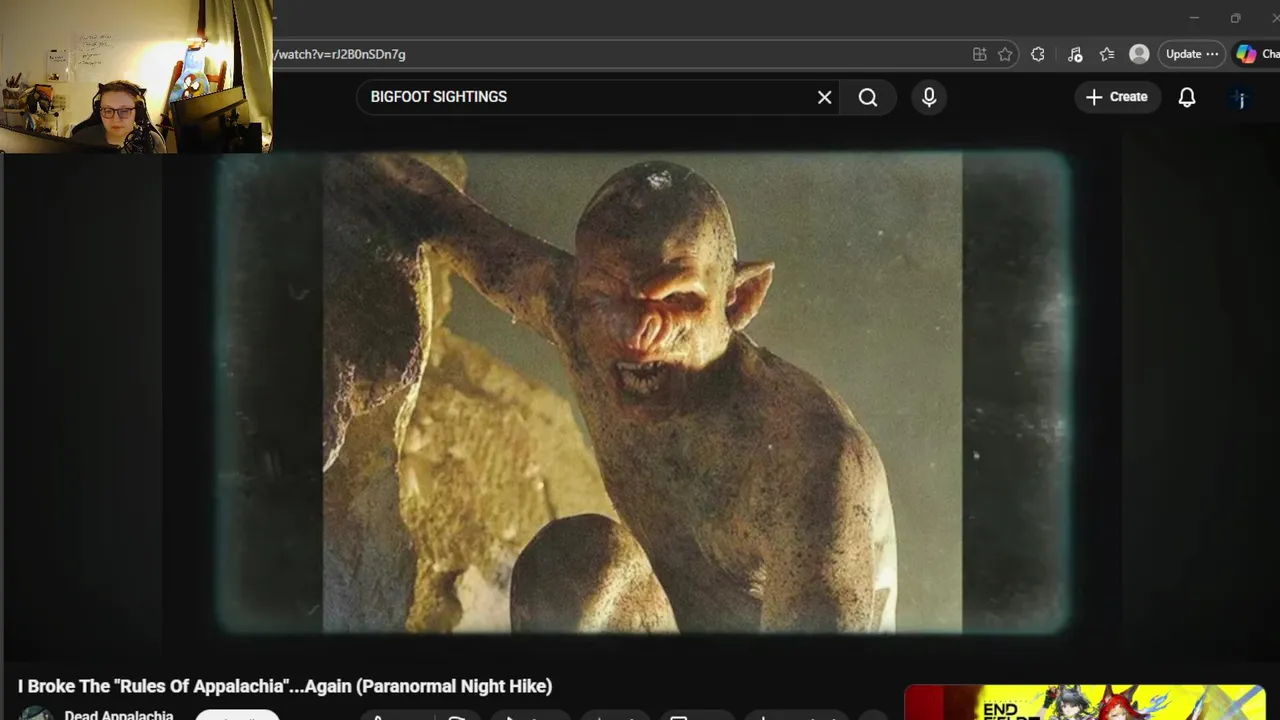1280x720 pixels.
Task: Restore down the browser window
Action: 1235,18
